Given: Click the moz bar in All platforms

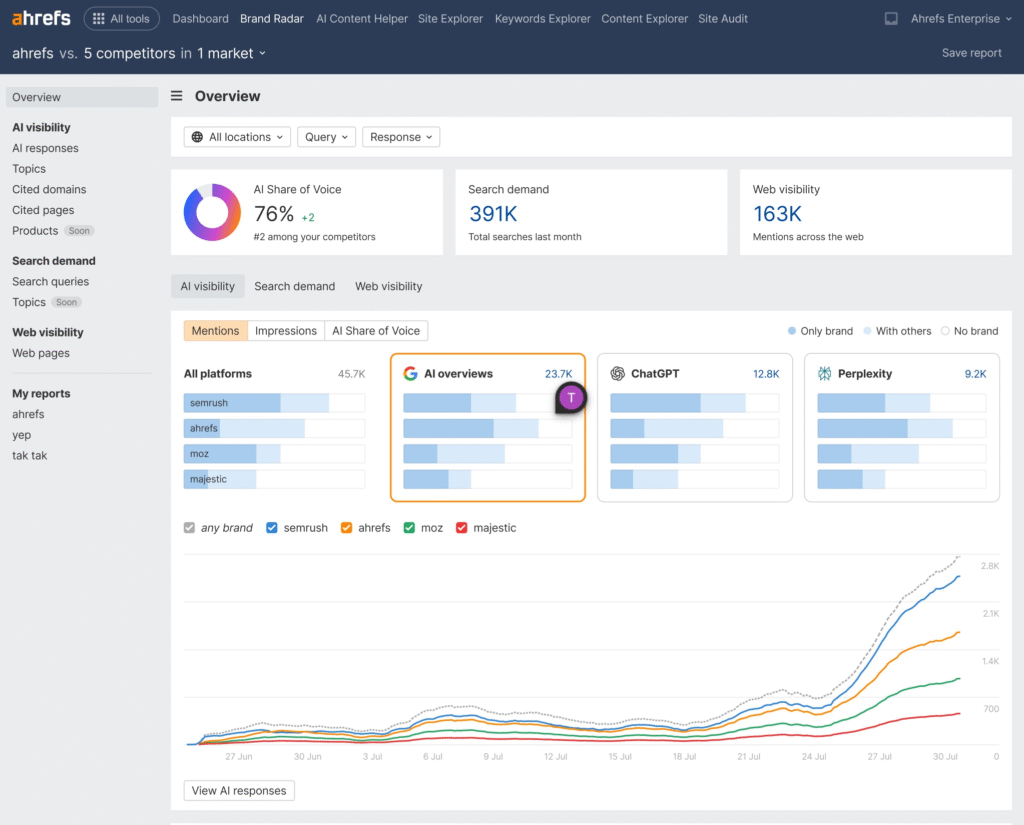Looking at the screenshot, I should coord(274,454).
